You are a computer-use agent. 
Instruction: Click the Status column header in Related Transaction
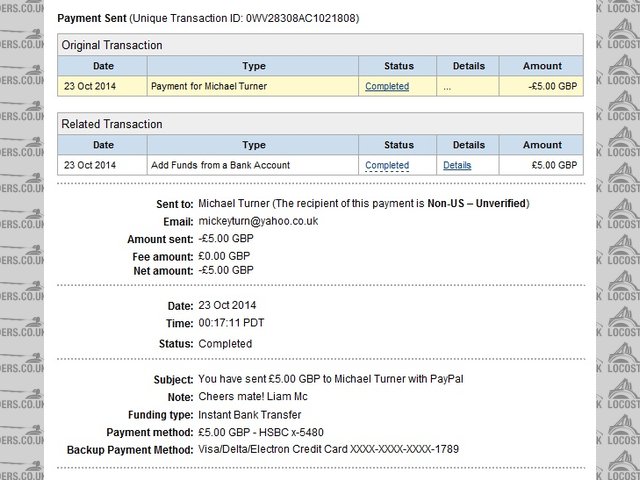[386, 145]
